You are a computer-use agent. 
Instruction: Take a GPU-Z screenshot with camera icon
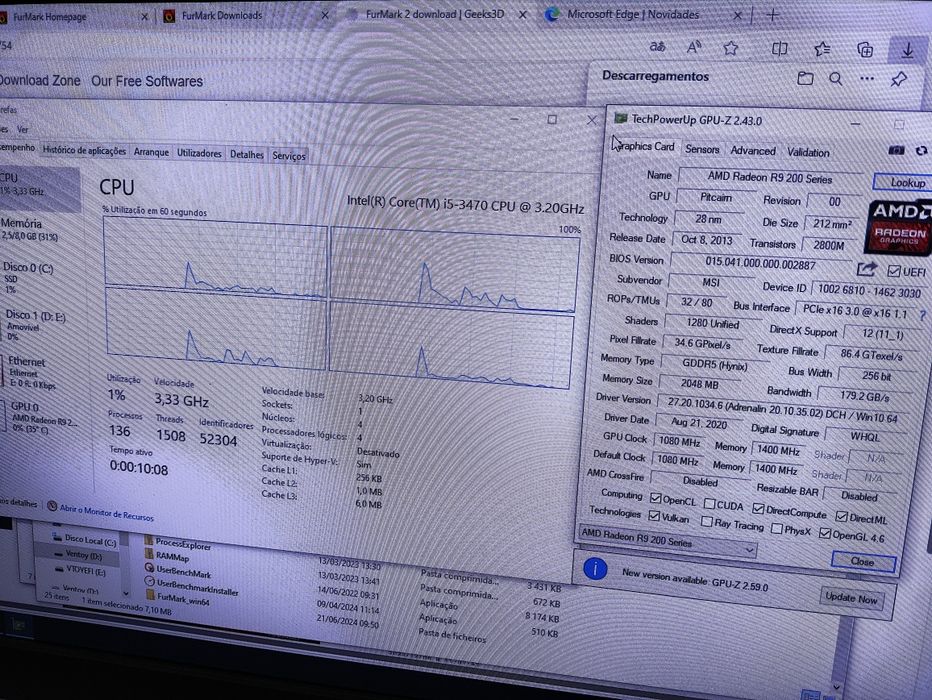896,150
